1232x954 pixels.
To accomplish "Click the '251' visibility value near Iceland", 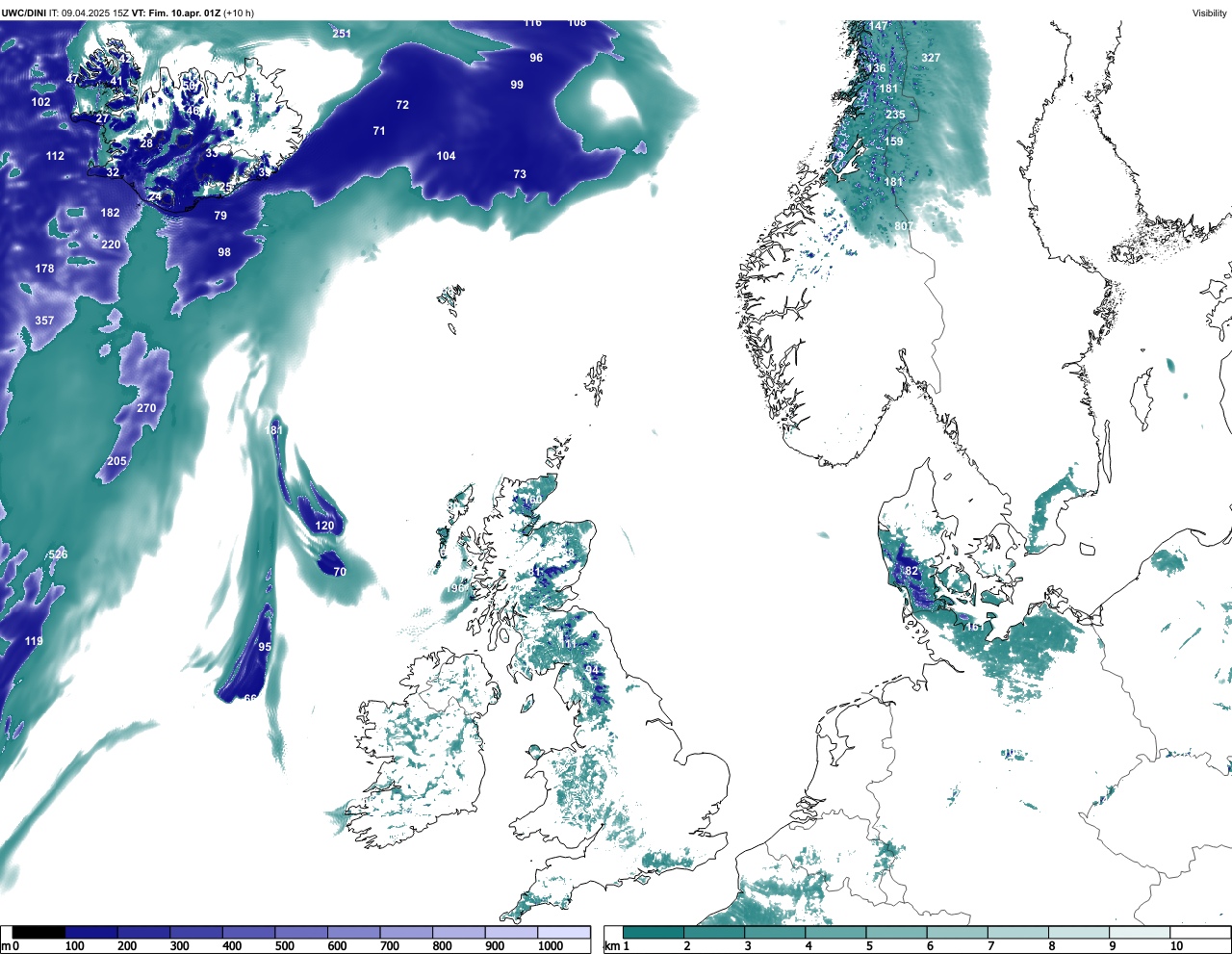I will tap(342, 34).
